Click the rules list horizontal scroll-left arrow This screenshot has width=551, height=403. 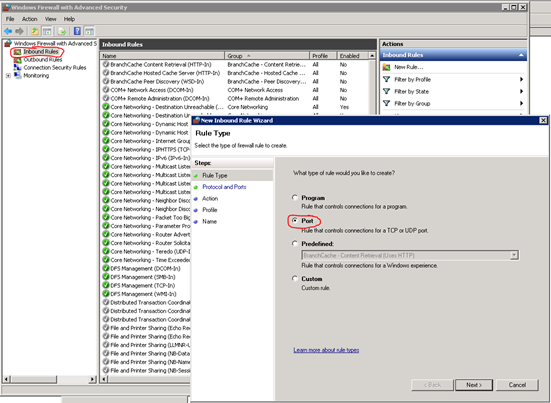pos(104,379)
